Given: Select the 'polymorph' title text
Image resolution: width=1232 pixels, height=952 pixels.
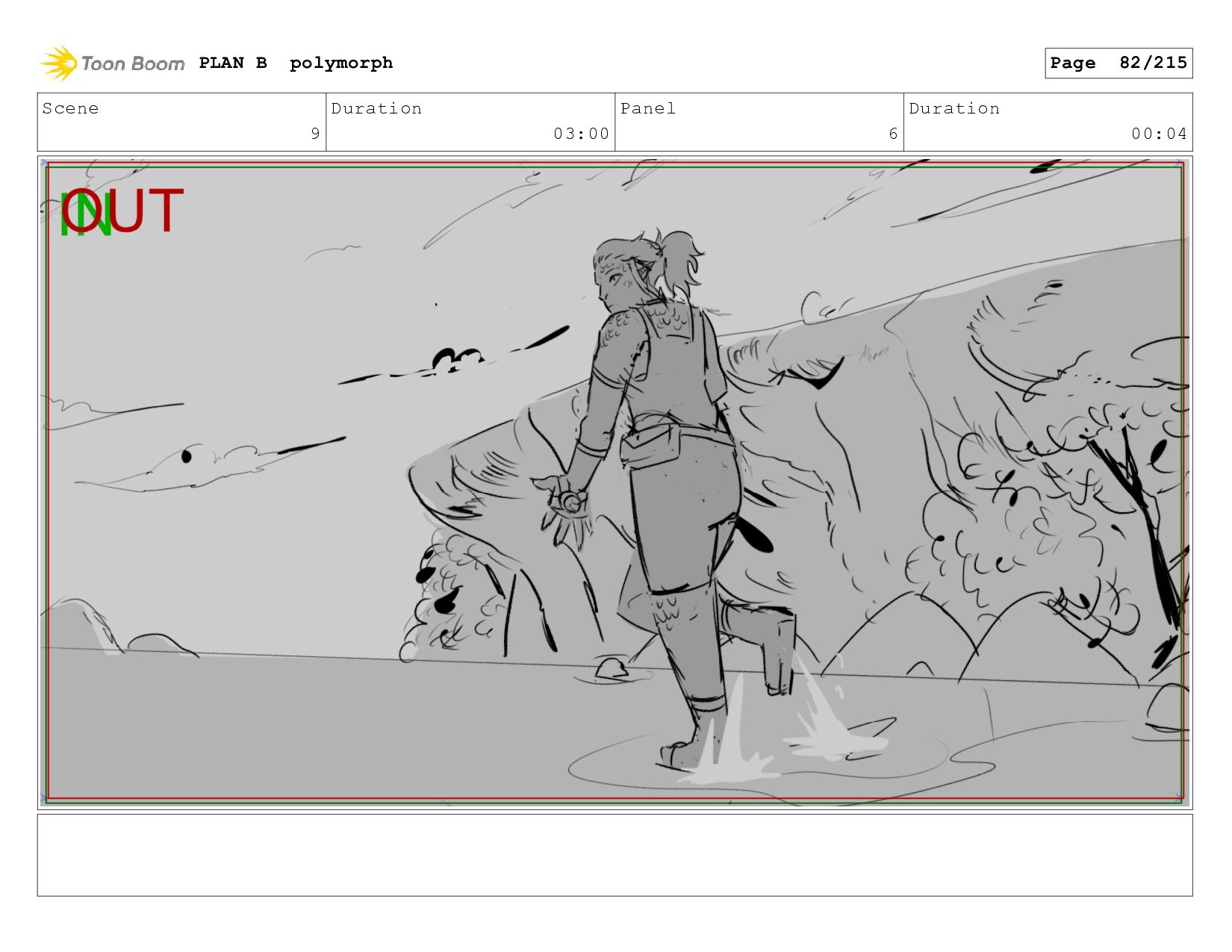Looking at the screenshot, I should 341,63.
